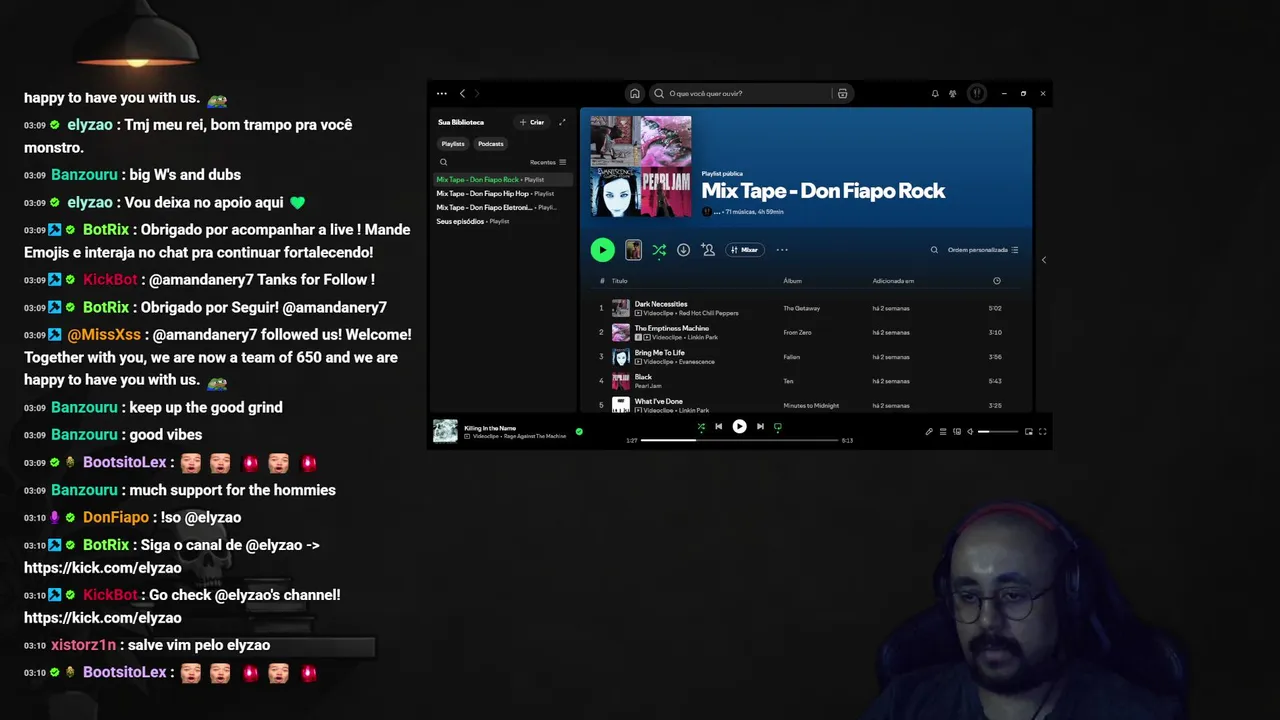
Task: Open the play queue icon
Action: 943,432
